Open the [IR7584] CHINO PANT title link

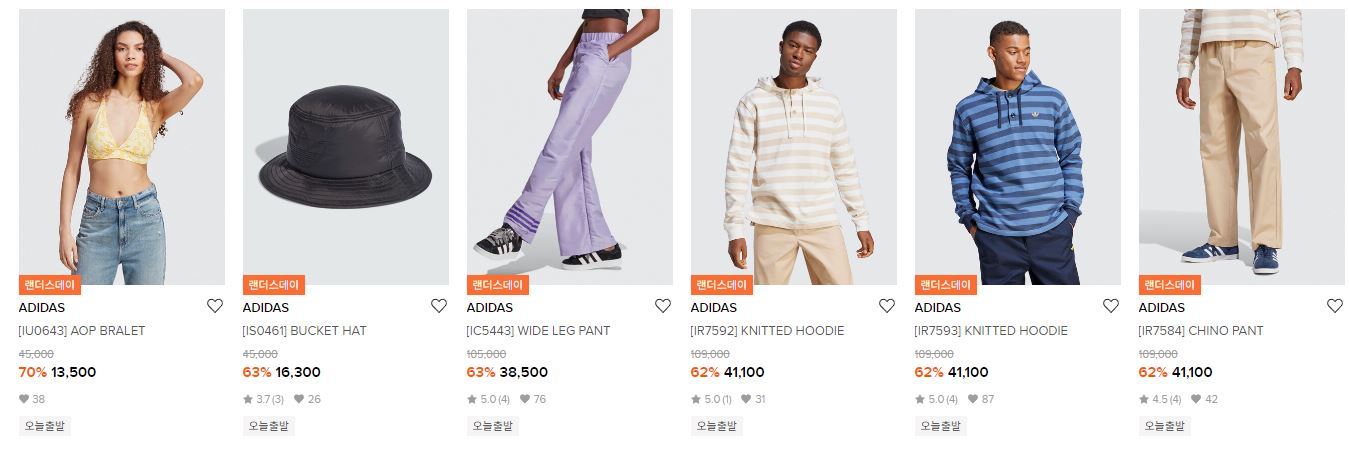1201,330
